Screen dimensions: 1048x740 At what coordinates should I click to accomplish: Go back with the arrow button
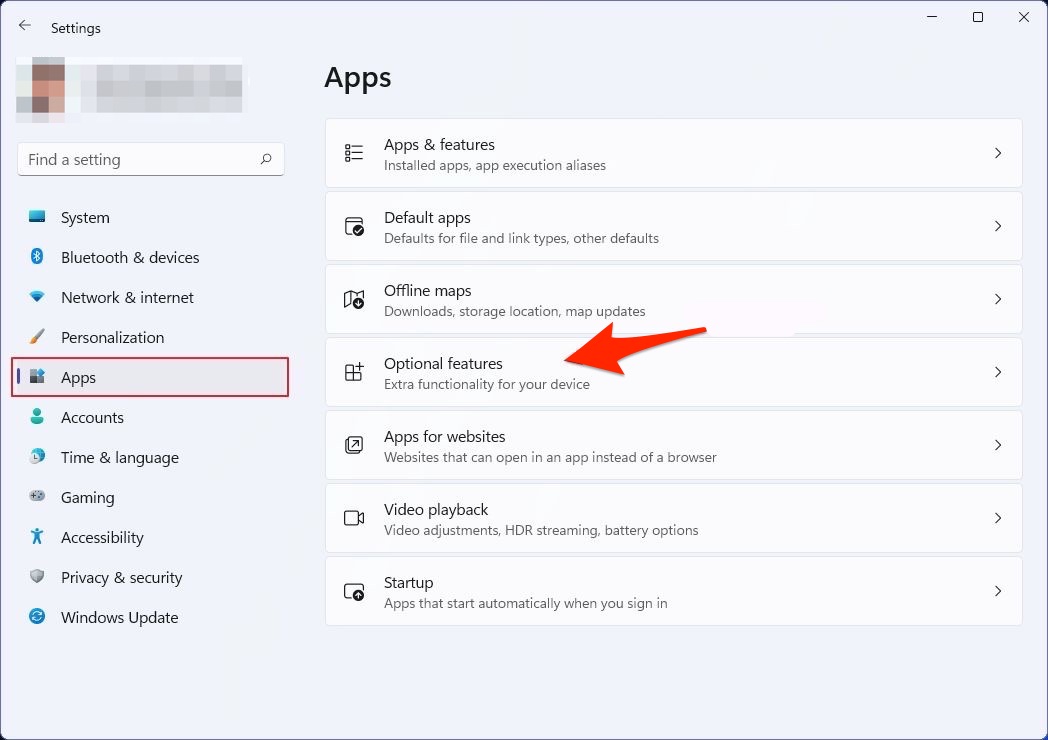[x=25, y=27]
